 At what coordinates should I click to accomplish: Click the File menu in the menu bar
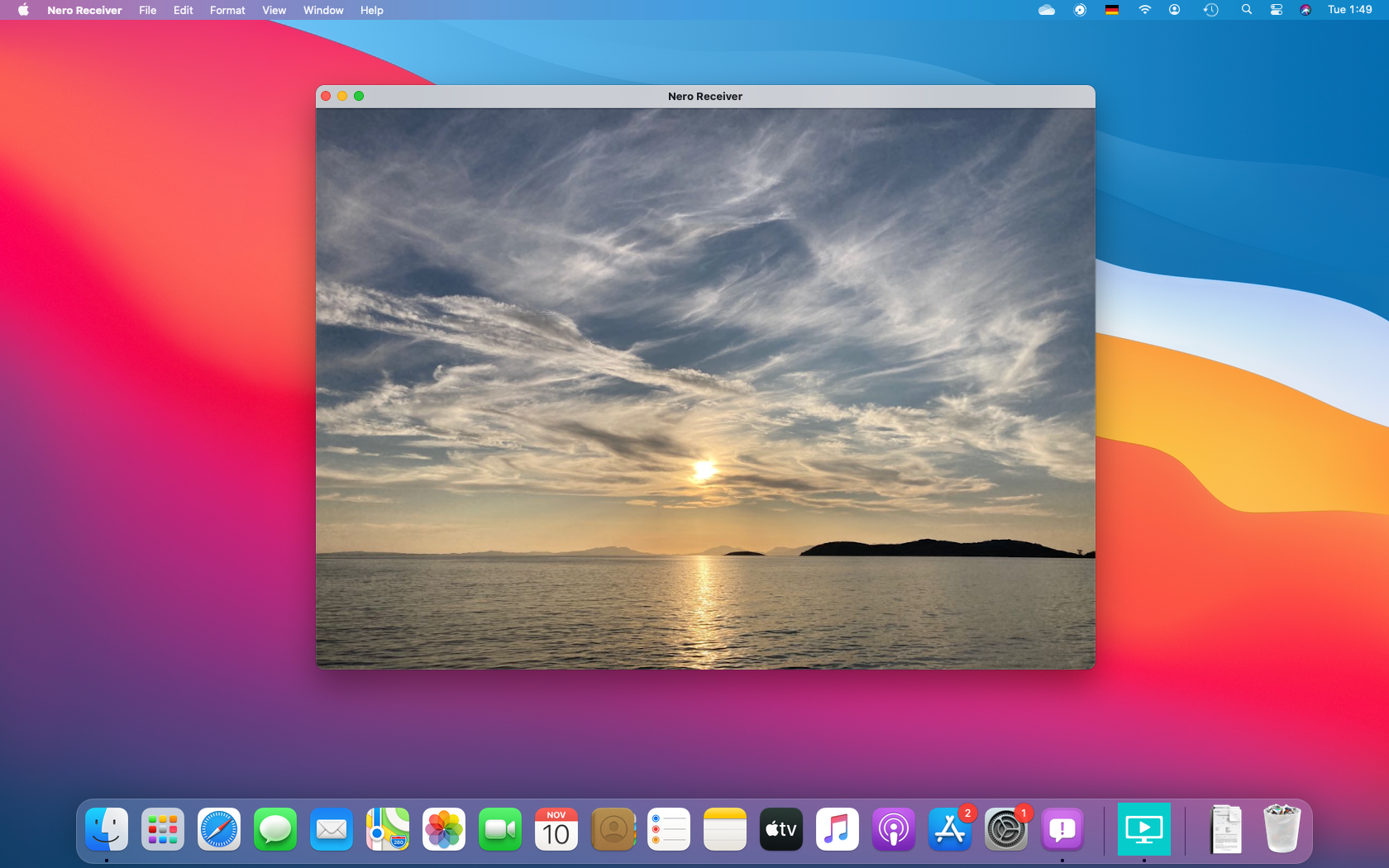tap(147, 10)
